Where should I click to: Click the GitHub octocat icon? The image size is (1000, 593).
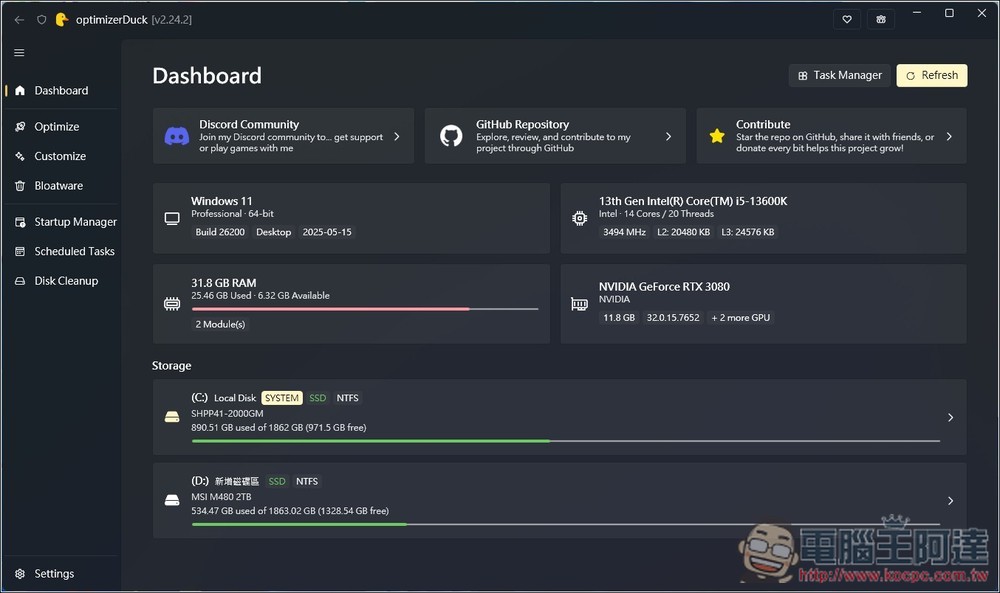point(451,136)
